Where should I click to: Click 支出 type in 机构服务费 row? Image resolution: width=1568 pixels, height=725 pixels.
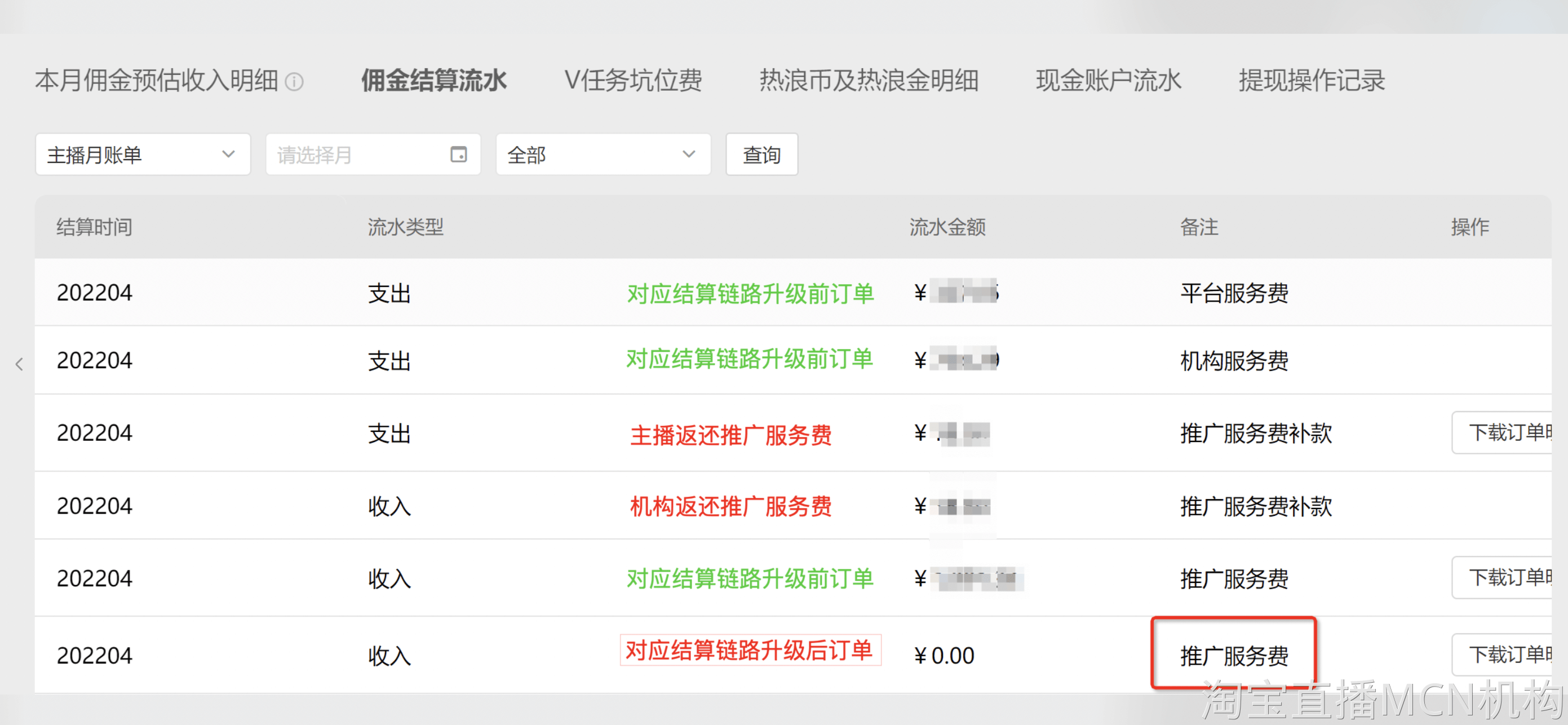point(389,360)
